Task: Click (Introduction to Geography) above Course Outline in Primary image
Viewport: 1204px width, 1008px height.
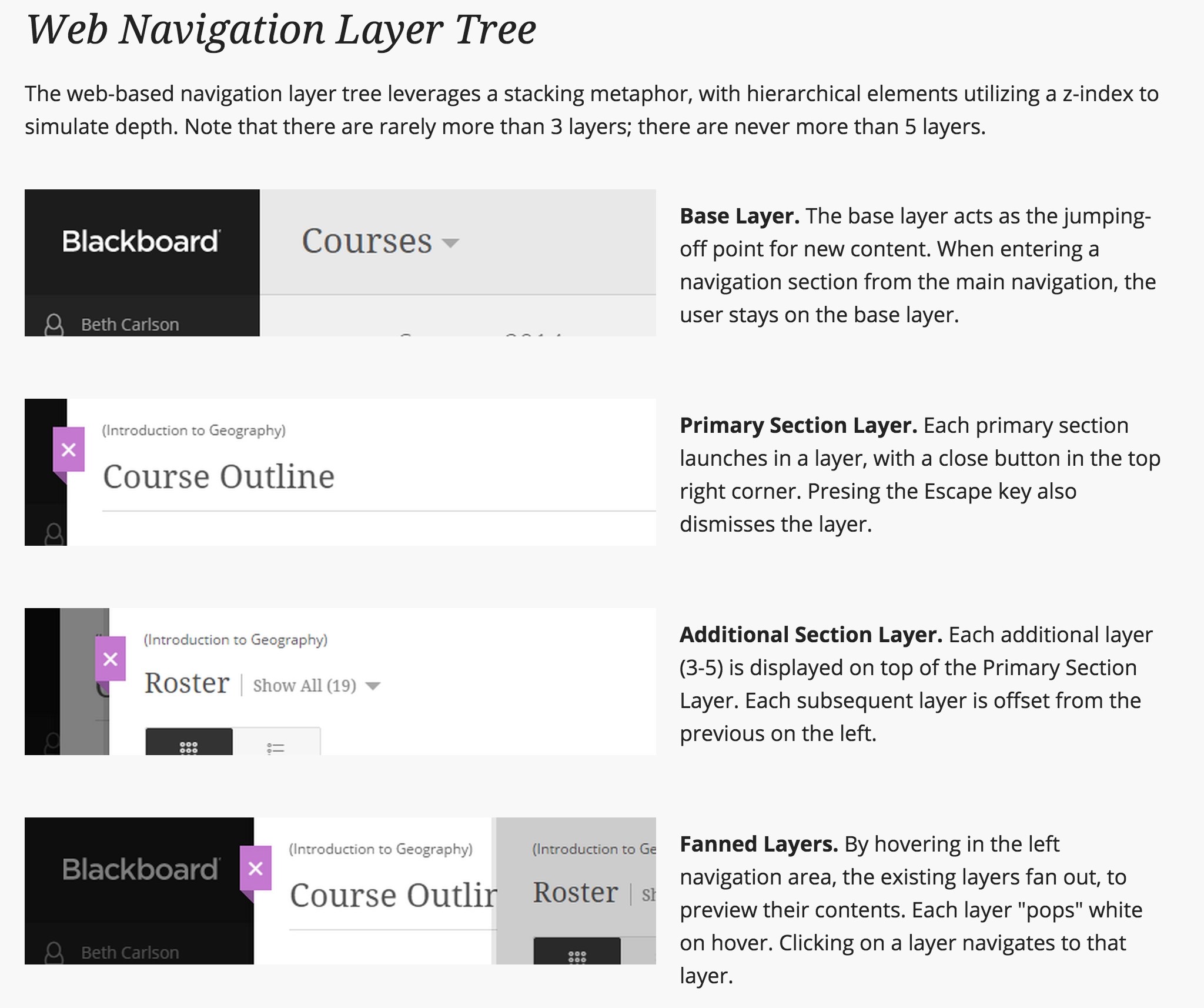Action: tap(194, 430)
